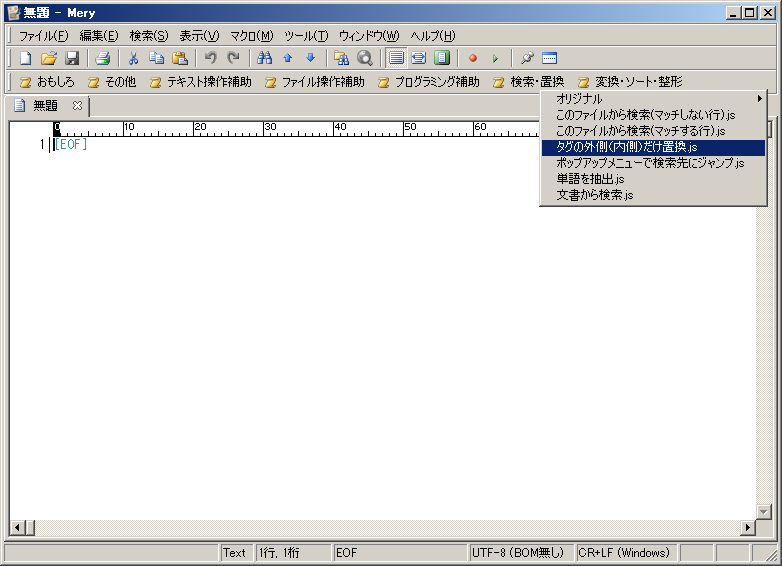Expand the オリジナル submenu

(x=654, y=99)
